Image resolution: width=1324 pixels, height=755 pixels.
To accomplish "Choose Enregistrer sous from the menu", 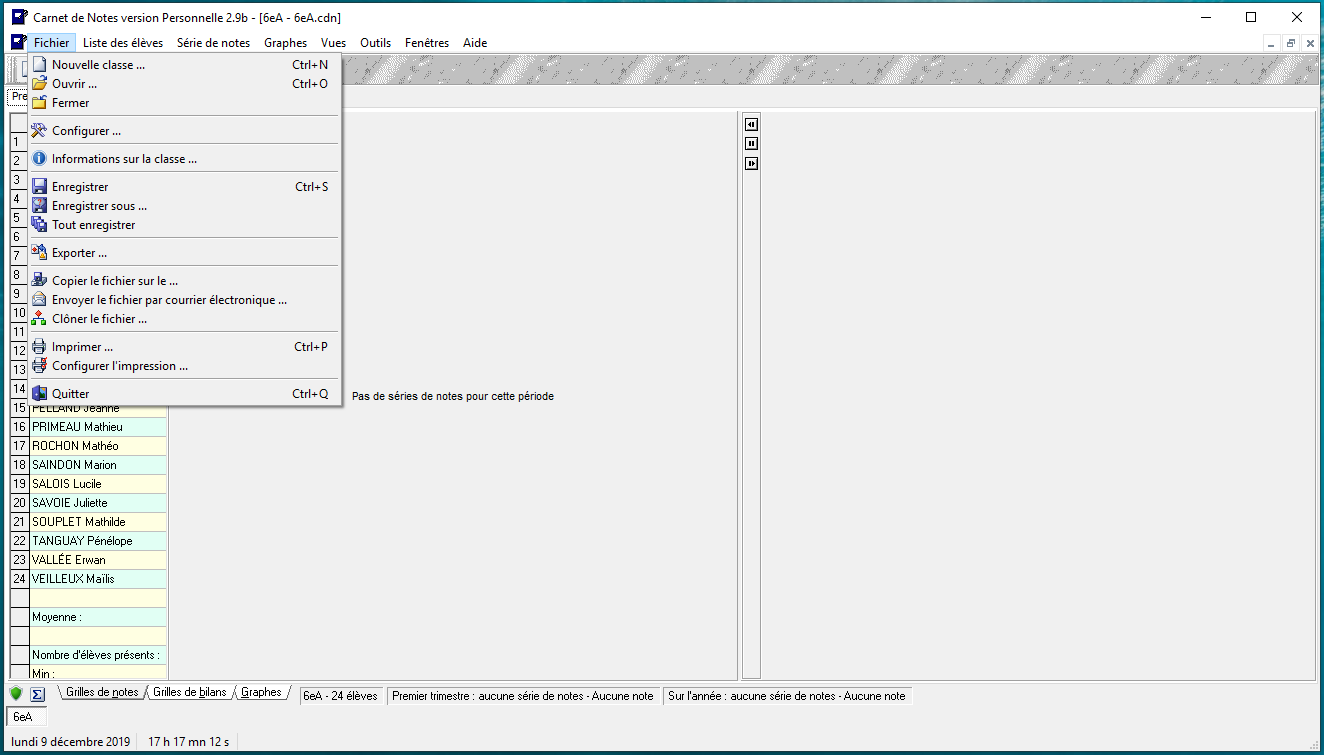I will (99, 206).
